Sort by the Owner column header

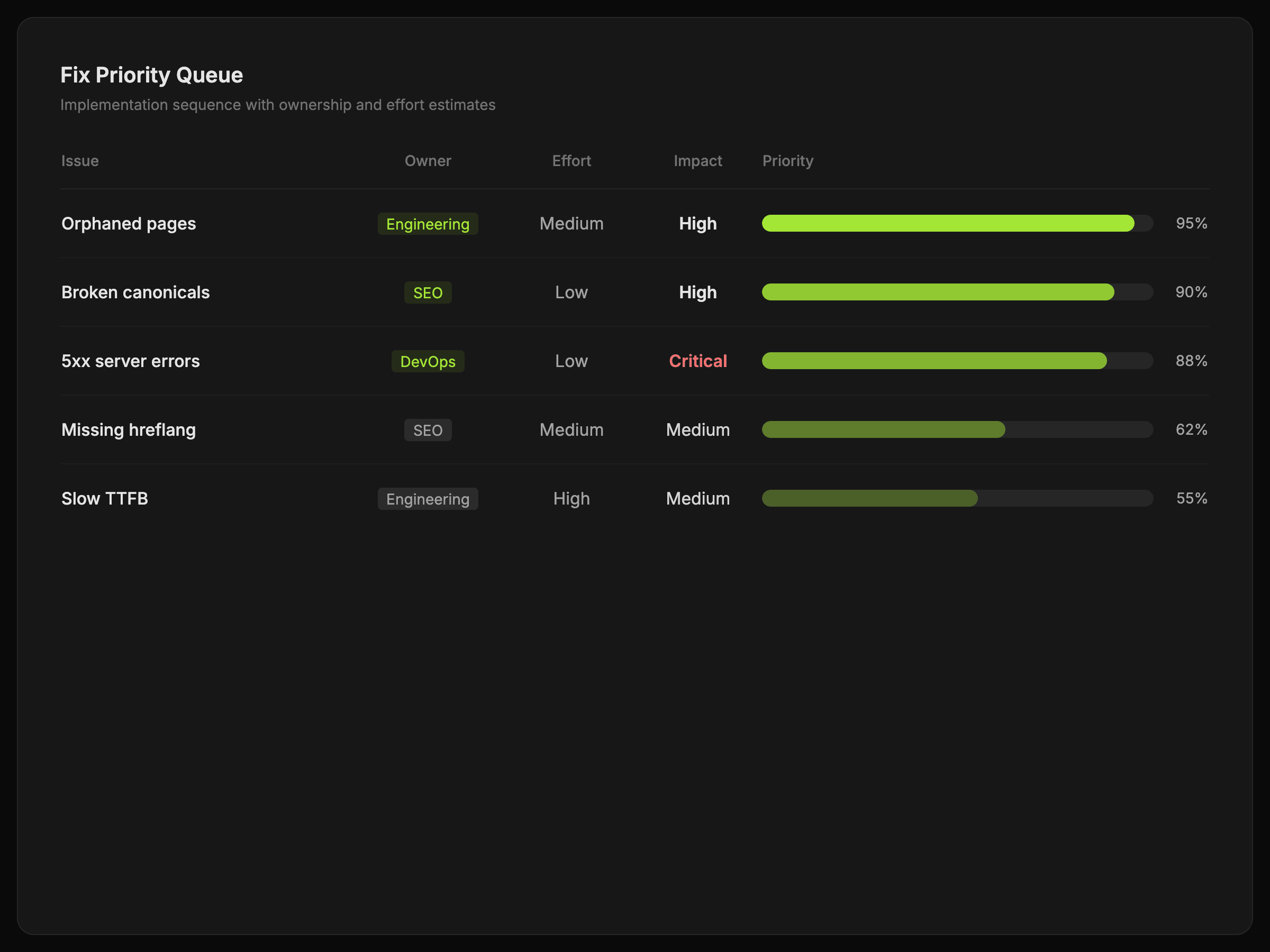pyautogui.click(x=428, y=161)
